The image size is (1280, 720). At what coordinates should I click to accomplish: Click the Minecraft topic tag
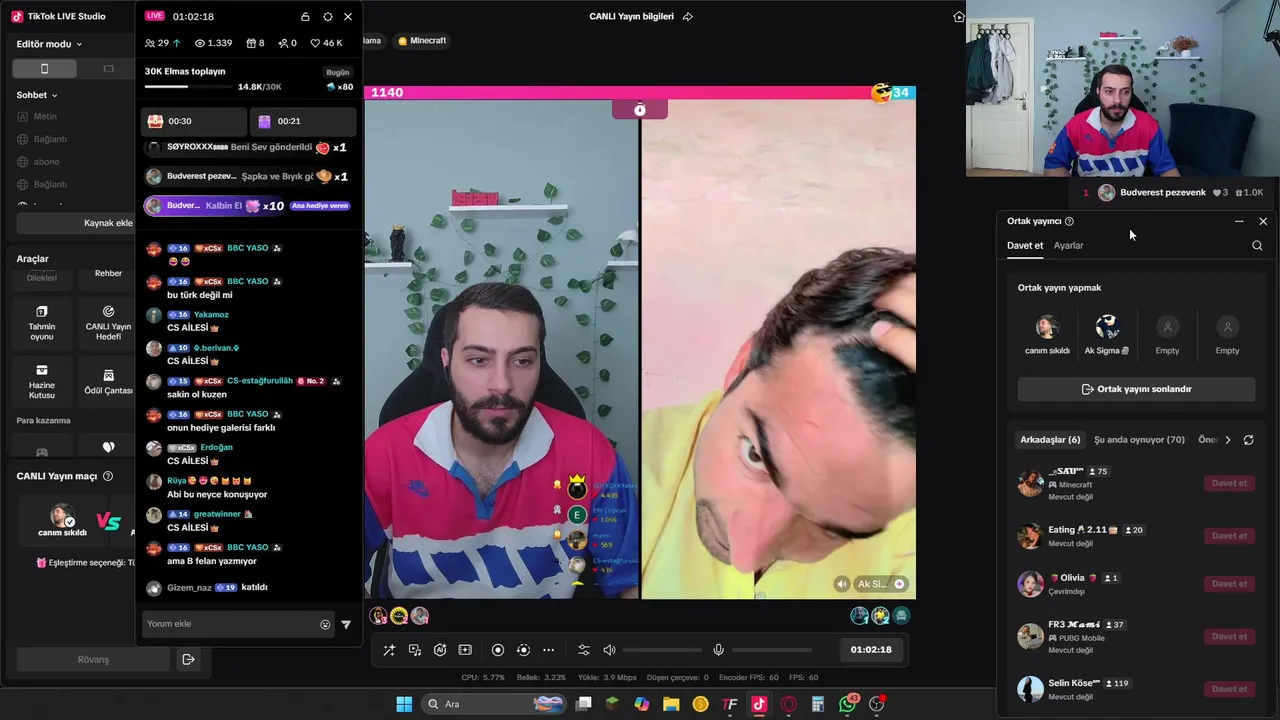(x=422, y=41)
